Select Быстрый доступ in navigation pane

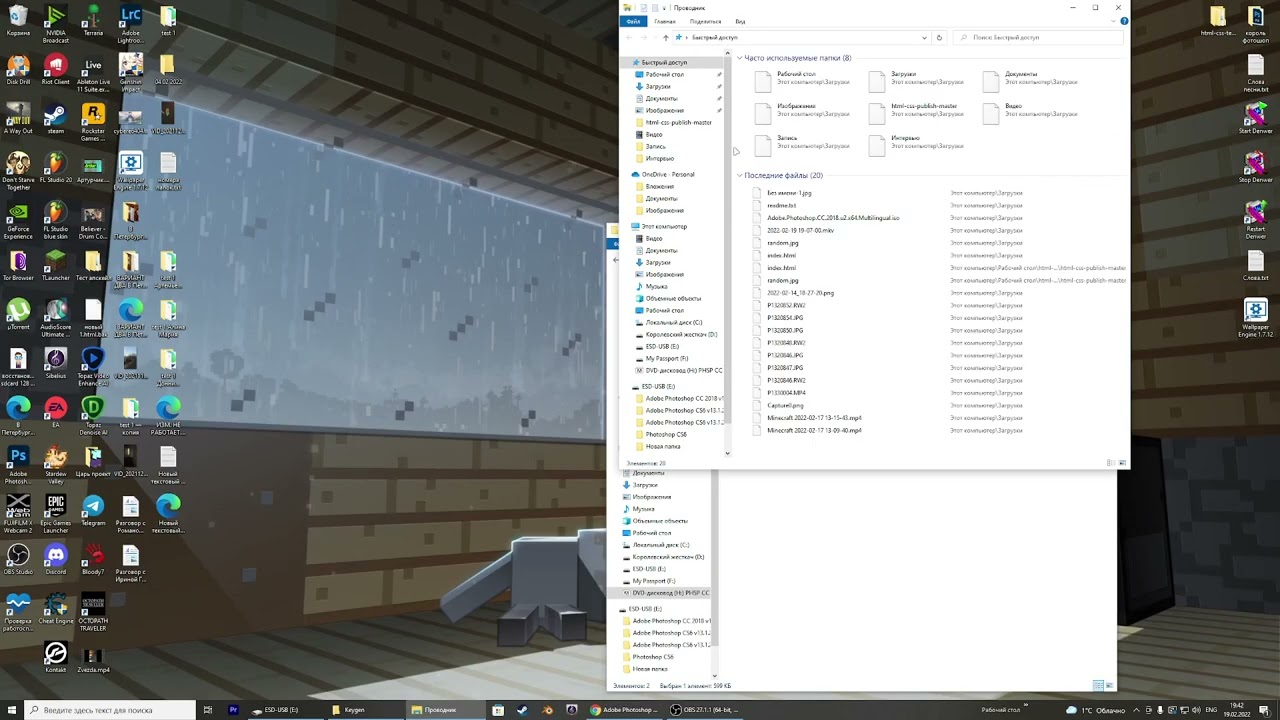[664, 62]
